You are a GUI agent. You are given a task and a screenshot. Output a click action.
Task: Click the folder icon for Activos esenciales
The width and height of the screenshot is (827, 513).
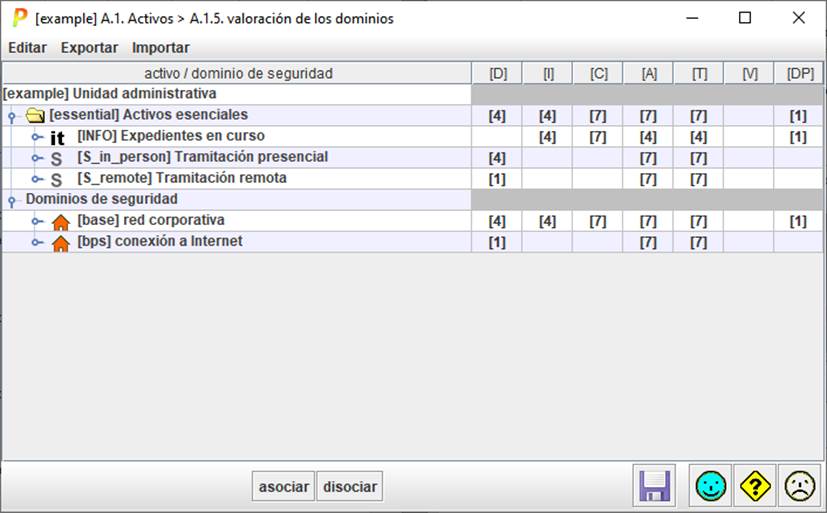tap(36, 116)
